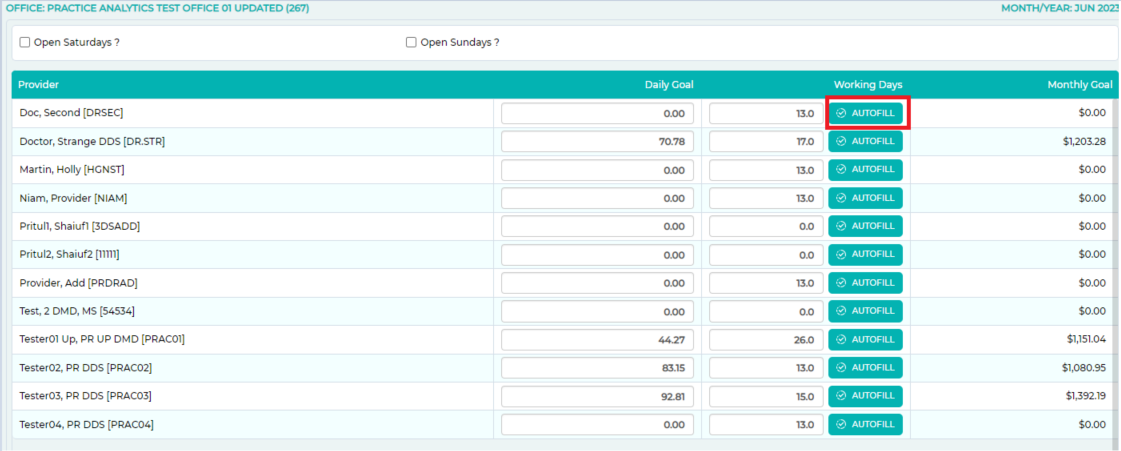The image size is (1121, 451).
Task: Click Working Days field for Doc, Second
Action: (765, 113)
